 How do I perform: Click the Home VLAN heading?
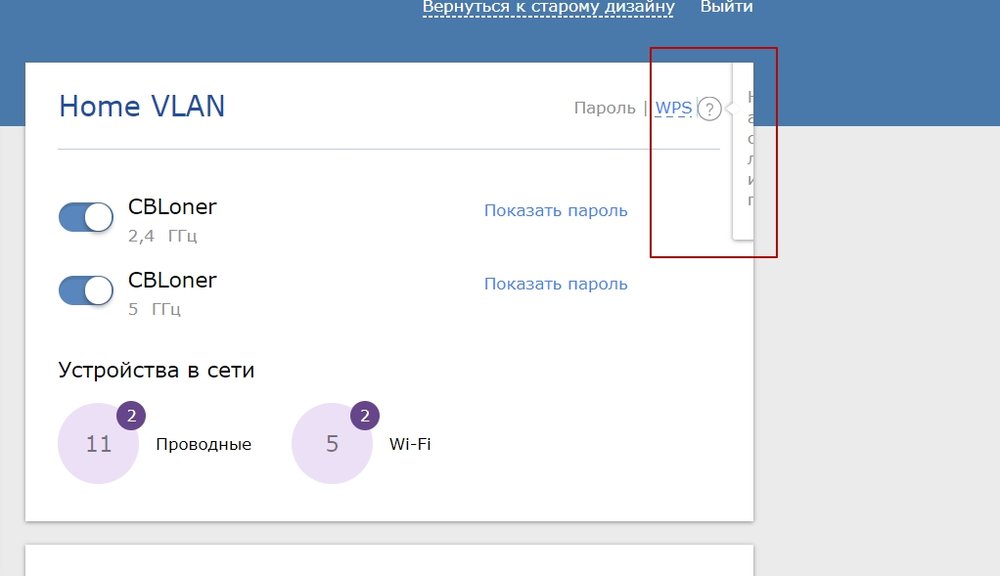click(x=142, y=106)
